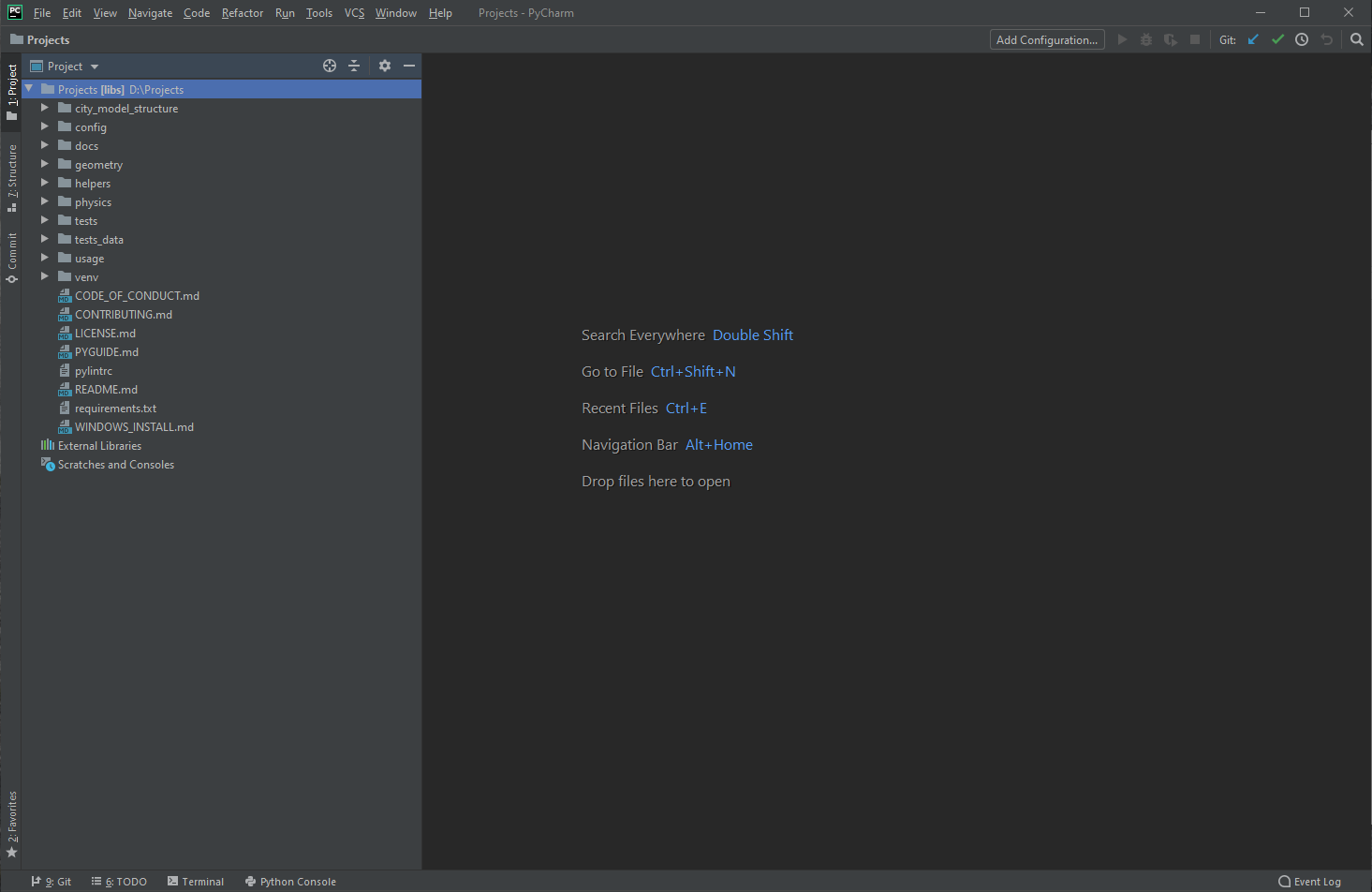Viewport: 1372px width, 892px height.
Task: Expand the tests_data folder
Action: pyautogui.click(x=44, y=239)
